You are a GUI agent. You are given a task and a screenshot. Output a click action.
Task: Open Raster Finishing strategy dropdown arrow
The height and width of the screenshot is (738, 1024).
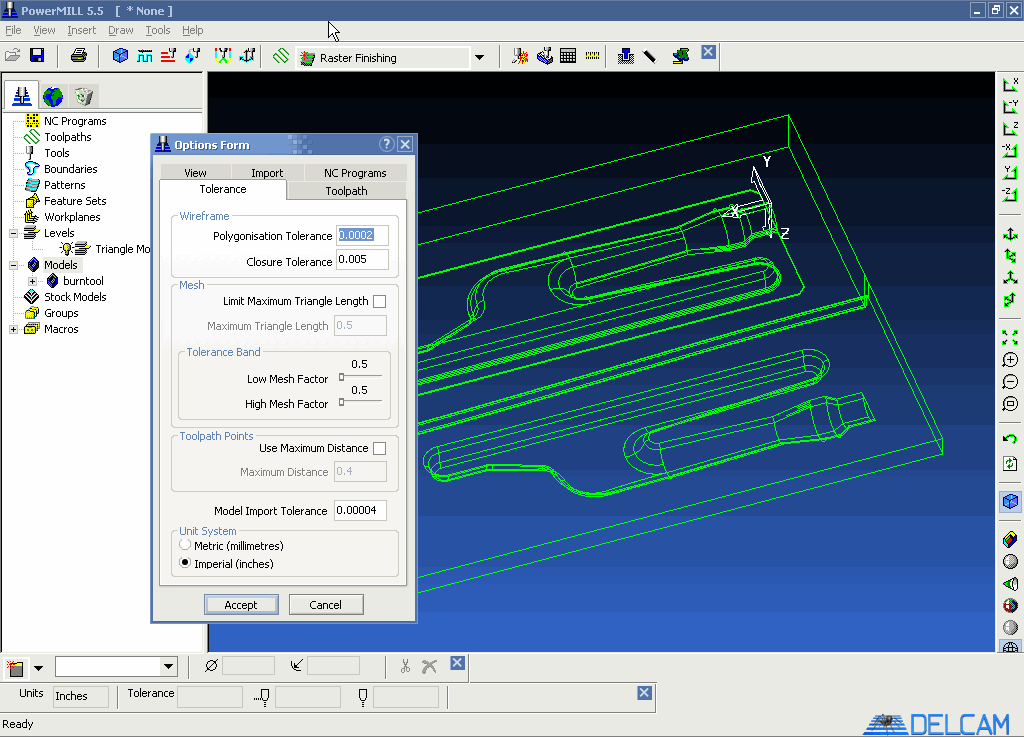click(479, 57)
